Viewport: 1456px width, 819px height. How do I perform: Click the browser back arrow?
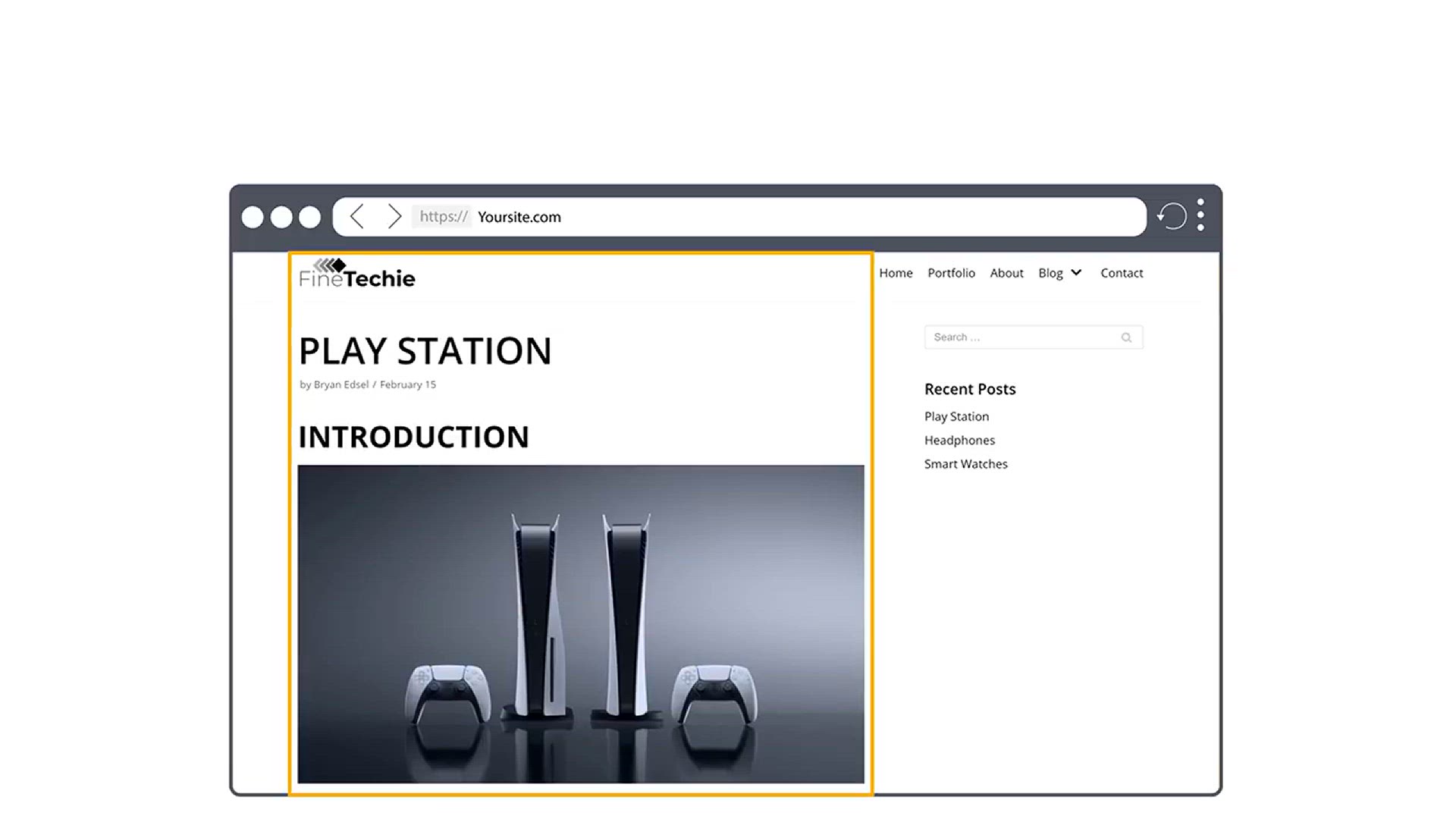[x=356, y=216]
